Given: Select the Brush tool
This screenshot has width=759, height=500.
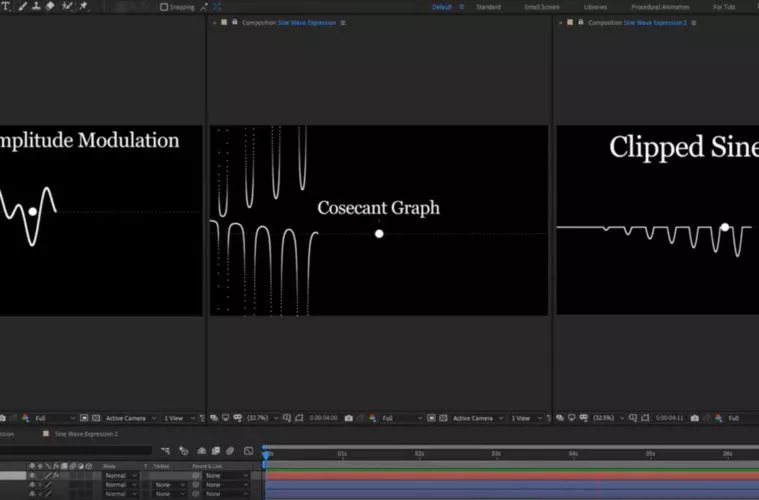Looking at the screenshot, I should (x=22, y=6).
